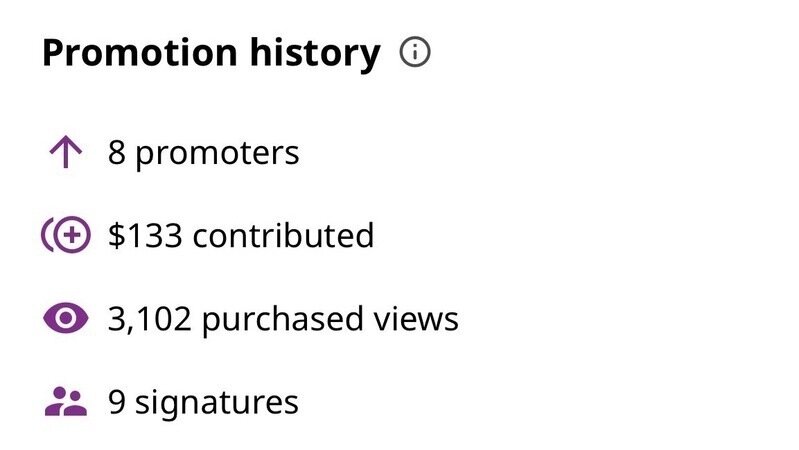Click the $133 dollar amount
The width and height of the screenshot is (799, 450).
coord(145,236)
